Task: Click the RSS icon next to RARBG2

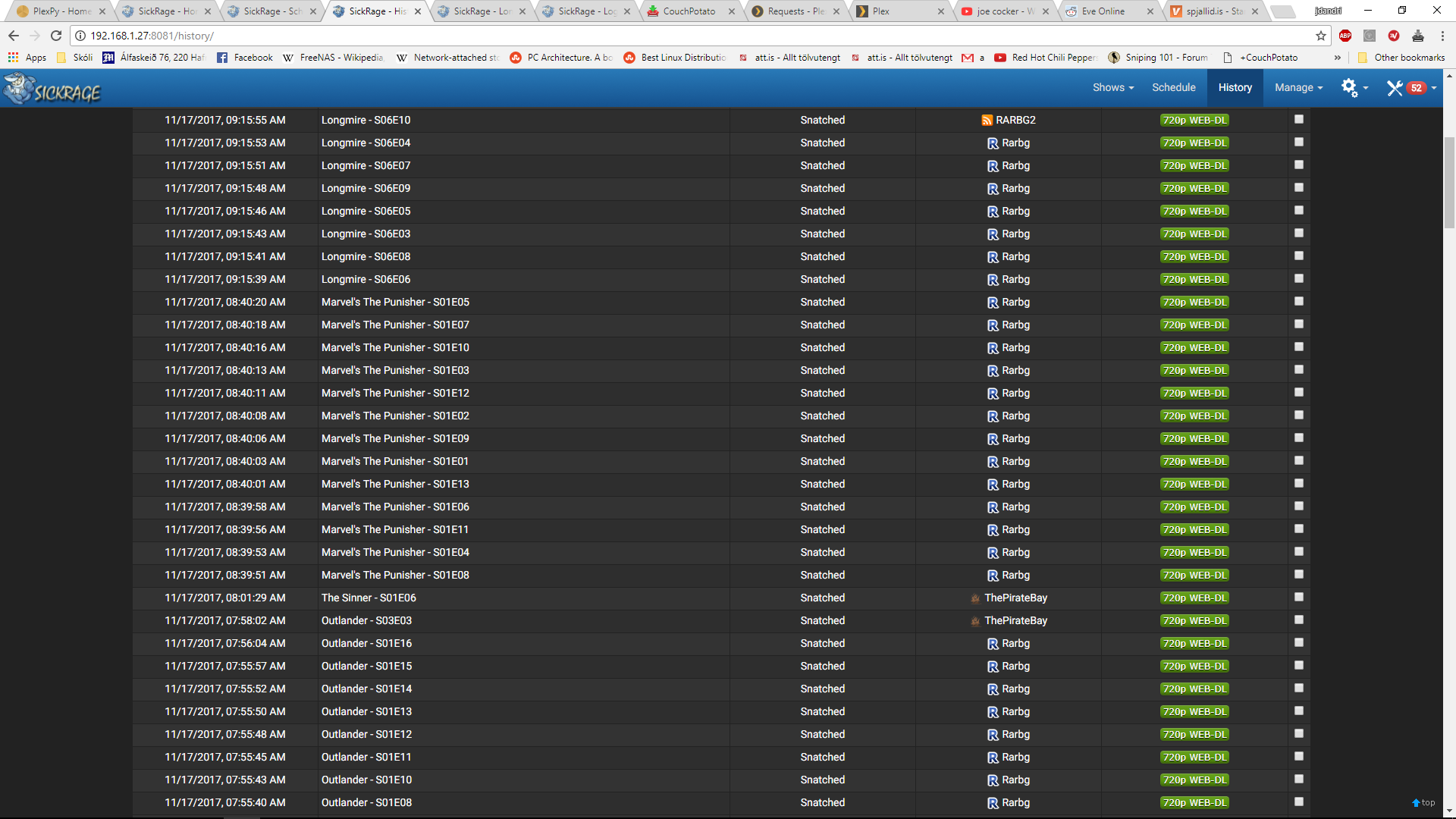Action: [987, 120]
